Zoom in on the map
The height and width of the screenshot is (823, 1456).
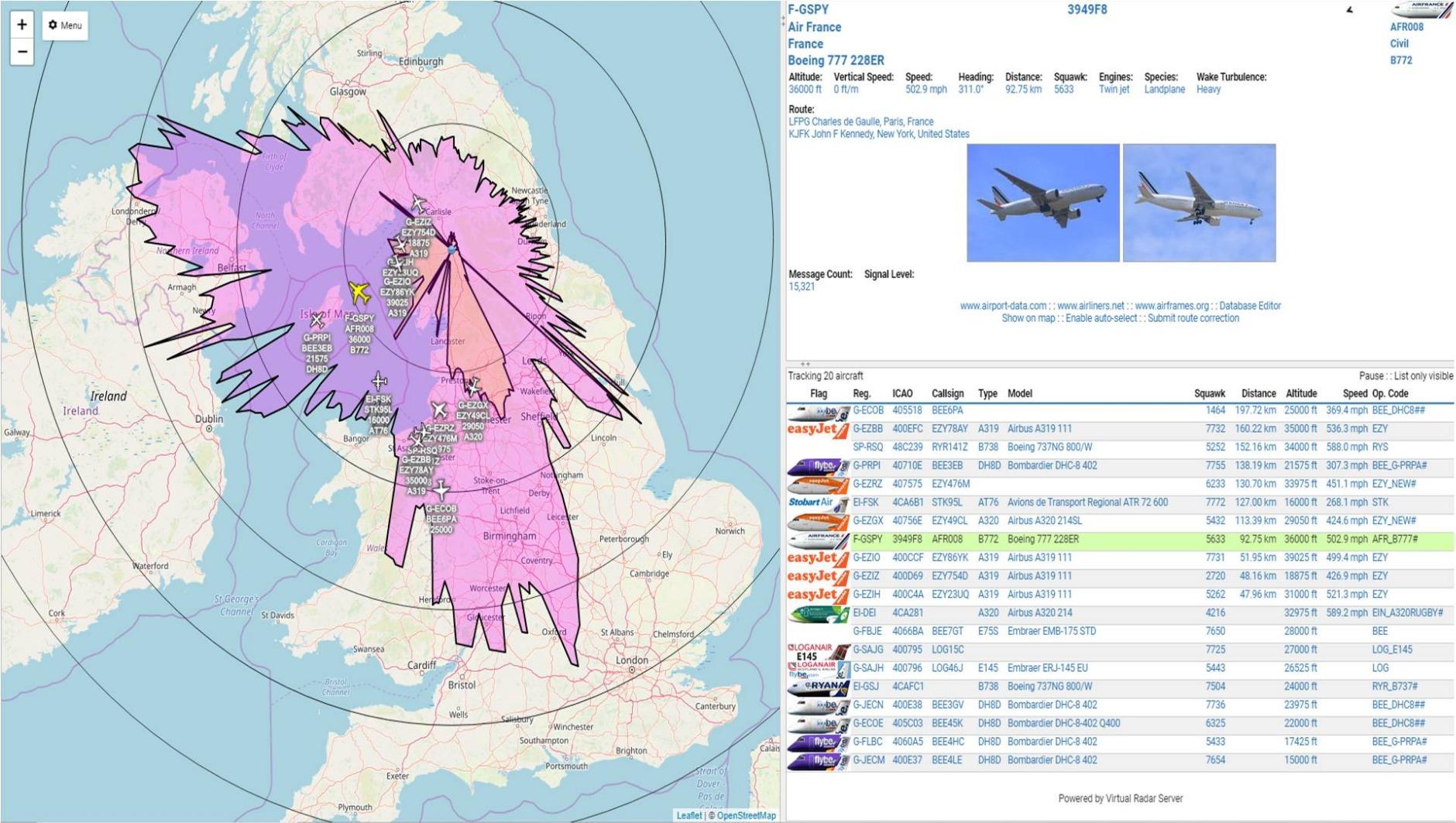(x=22, y=25)
